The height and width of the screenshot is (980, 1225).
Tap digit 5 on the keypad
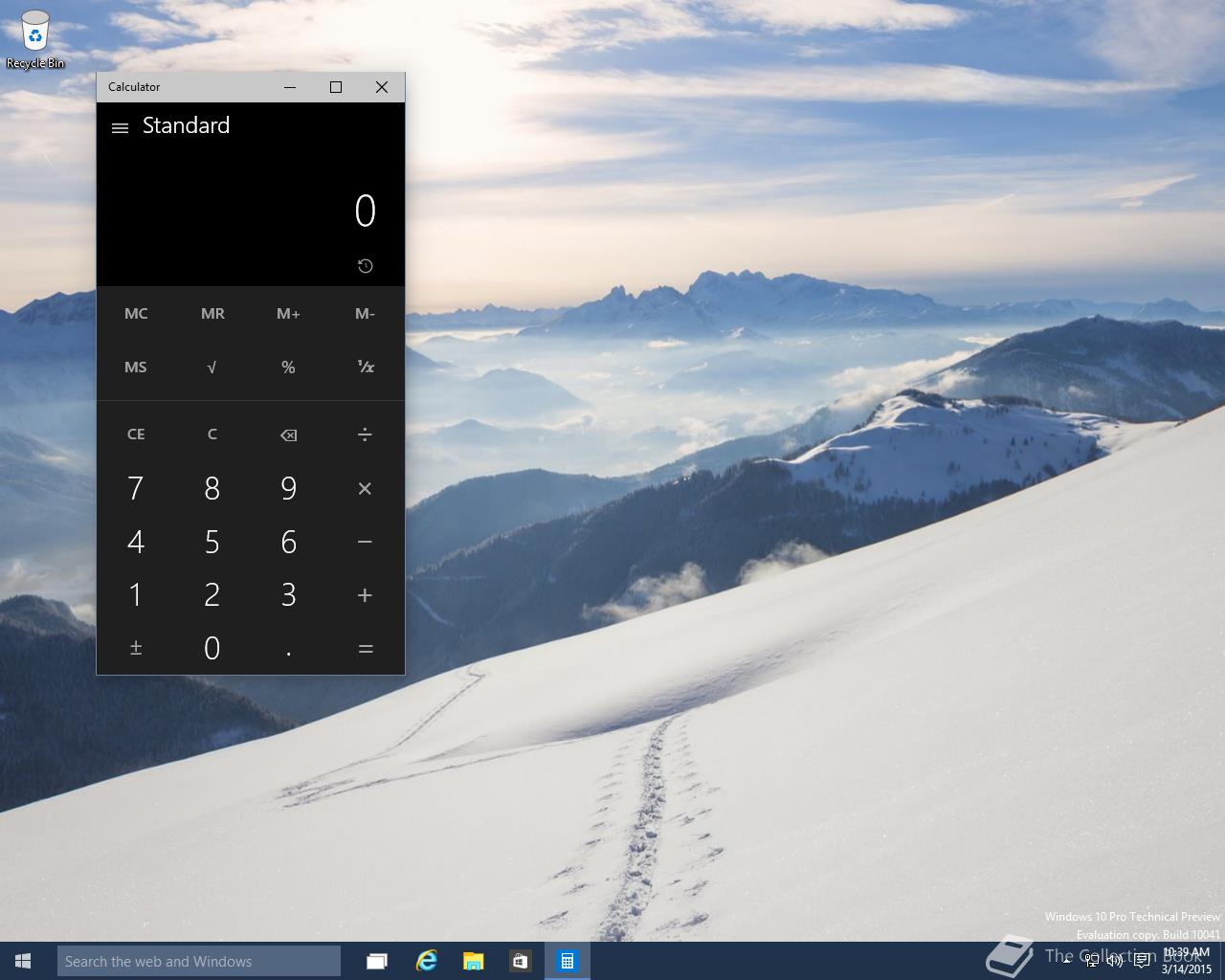[212, 542]
